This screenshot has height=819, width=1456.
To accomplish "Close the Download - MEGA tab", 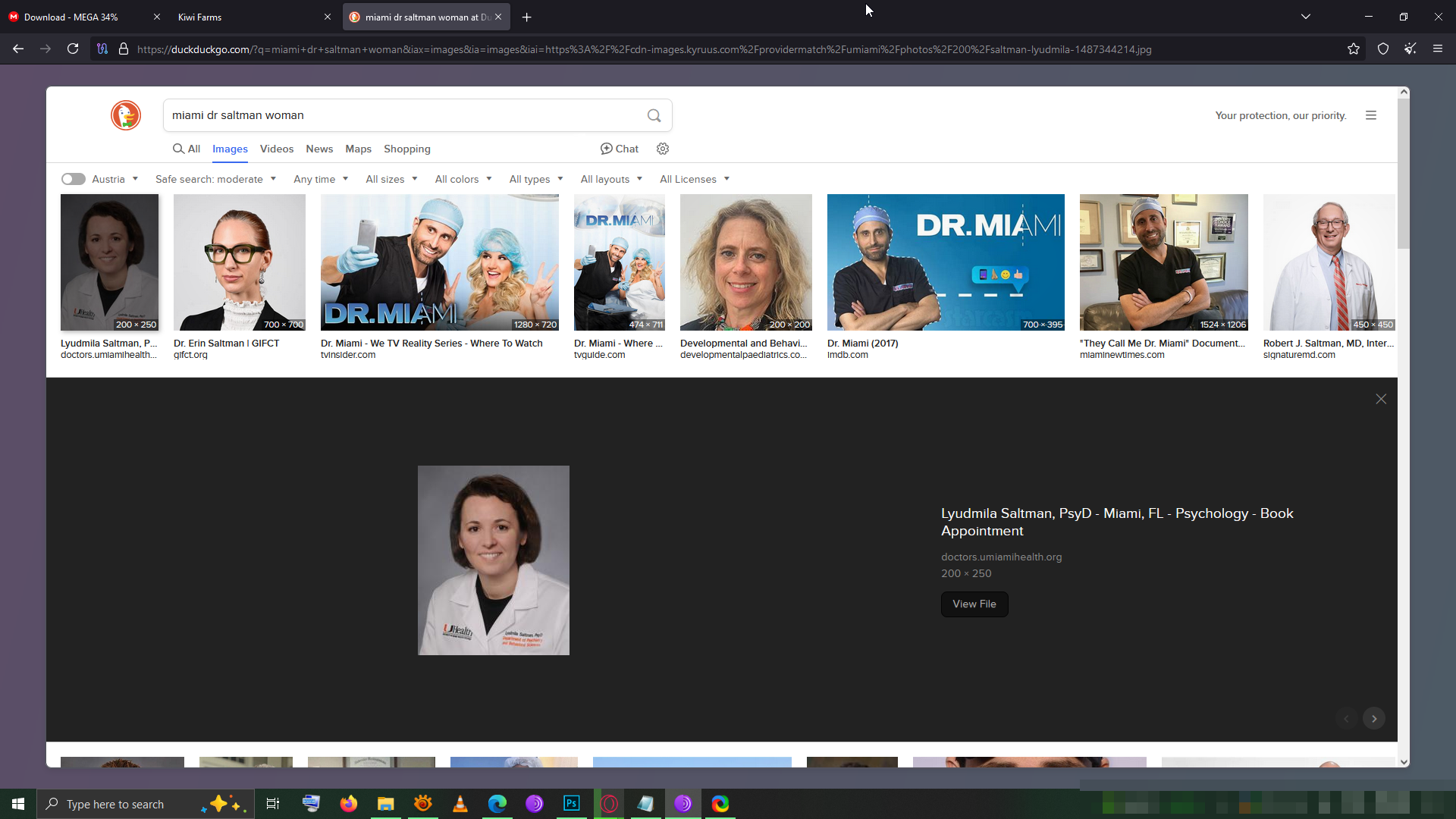I will coord(157,17).
